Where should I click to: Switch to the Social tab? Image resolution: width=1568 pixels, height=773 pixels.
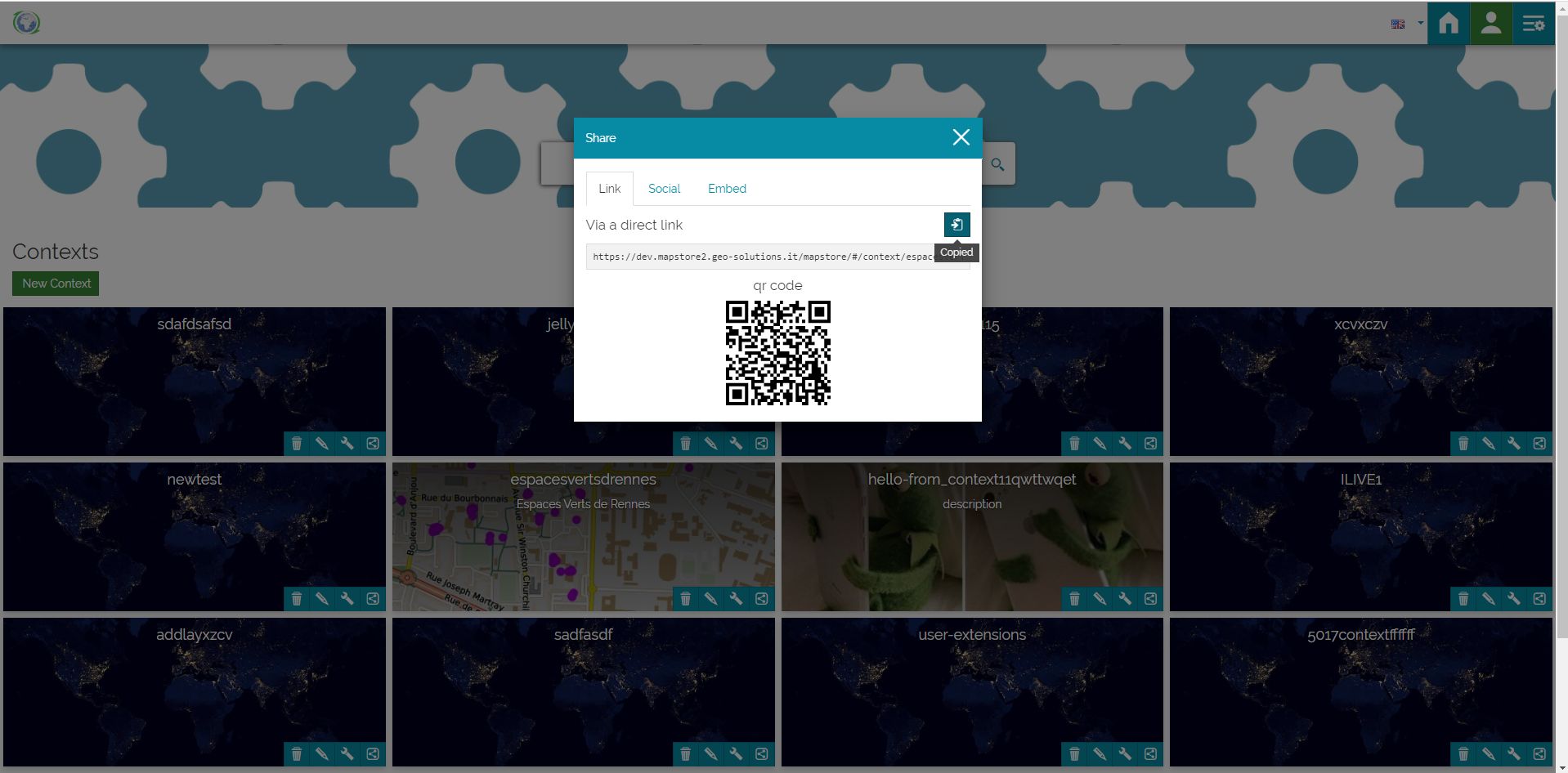pyautogui.click(x=664, y=189)
